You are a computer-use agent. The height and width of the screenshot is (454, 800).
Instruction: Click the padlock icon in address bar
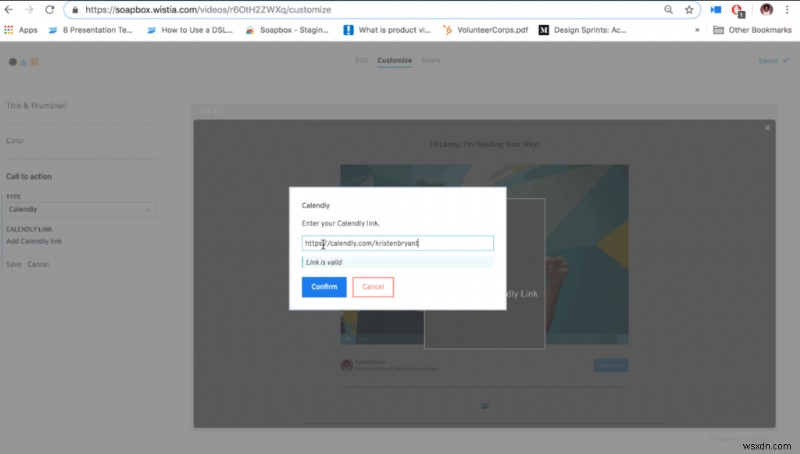click(75, 10)
